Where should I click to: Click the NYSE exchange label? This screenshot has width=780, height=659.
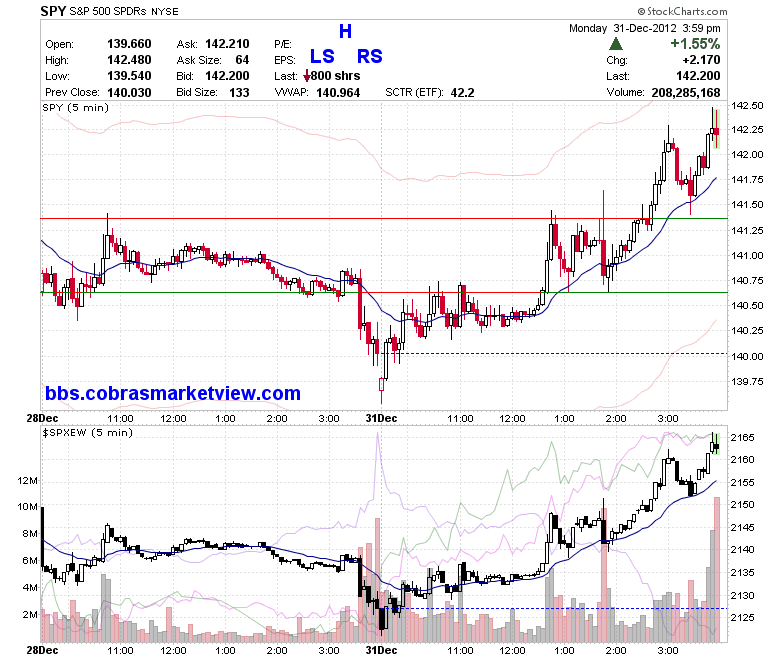point(165,12)
